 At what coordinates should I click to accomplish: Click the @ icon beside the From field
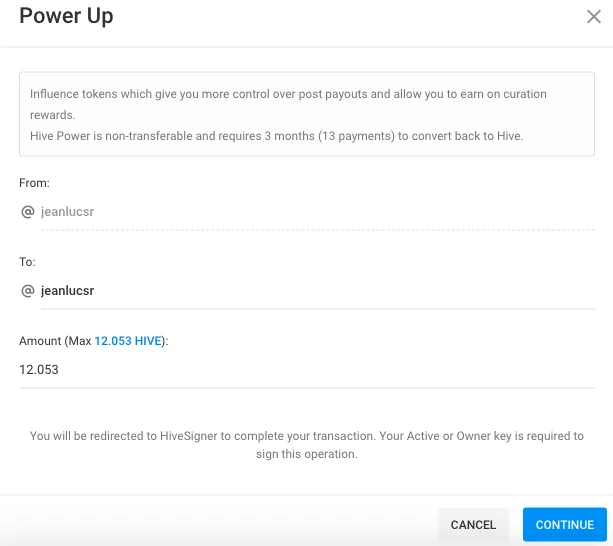[x=28, y=212]
